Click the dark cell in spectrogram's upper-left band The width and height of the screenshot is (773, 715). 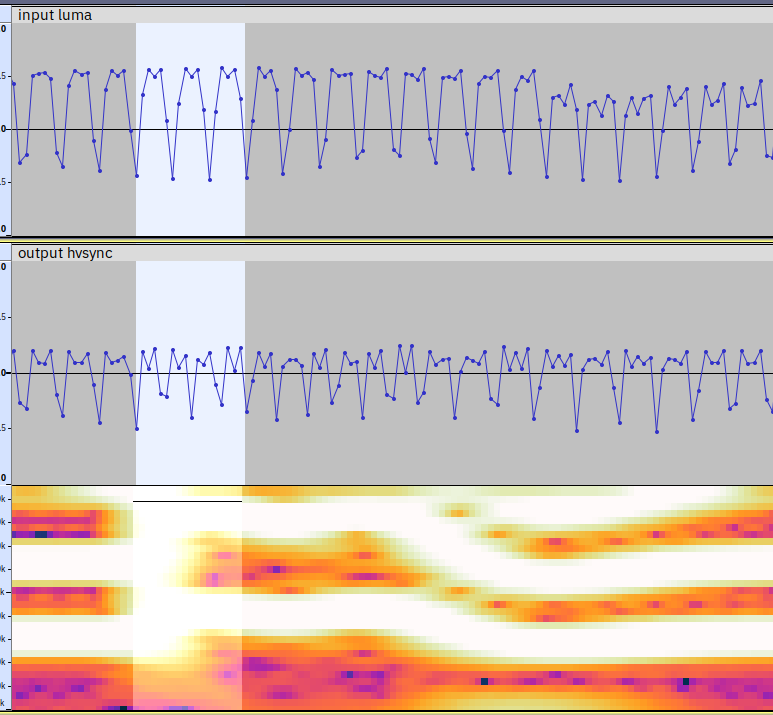click(x=41, y=535)
